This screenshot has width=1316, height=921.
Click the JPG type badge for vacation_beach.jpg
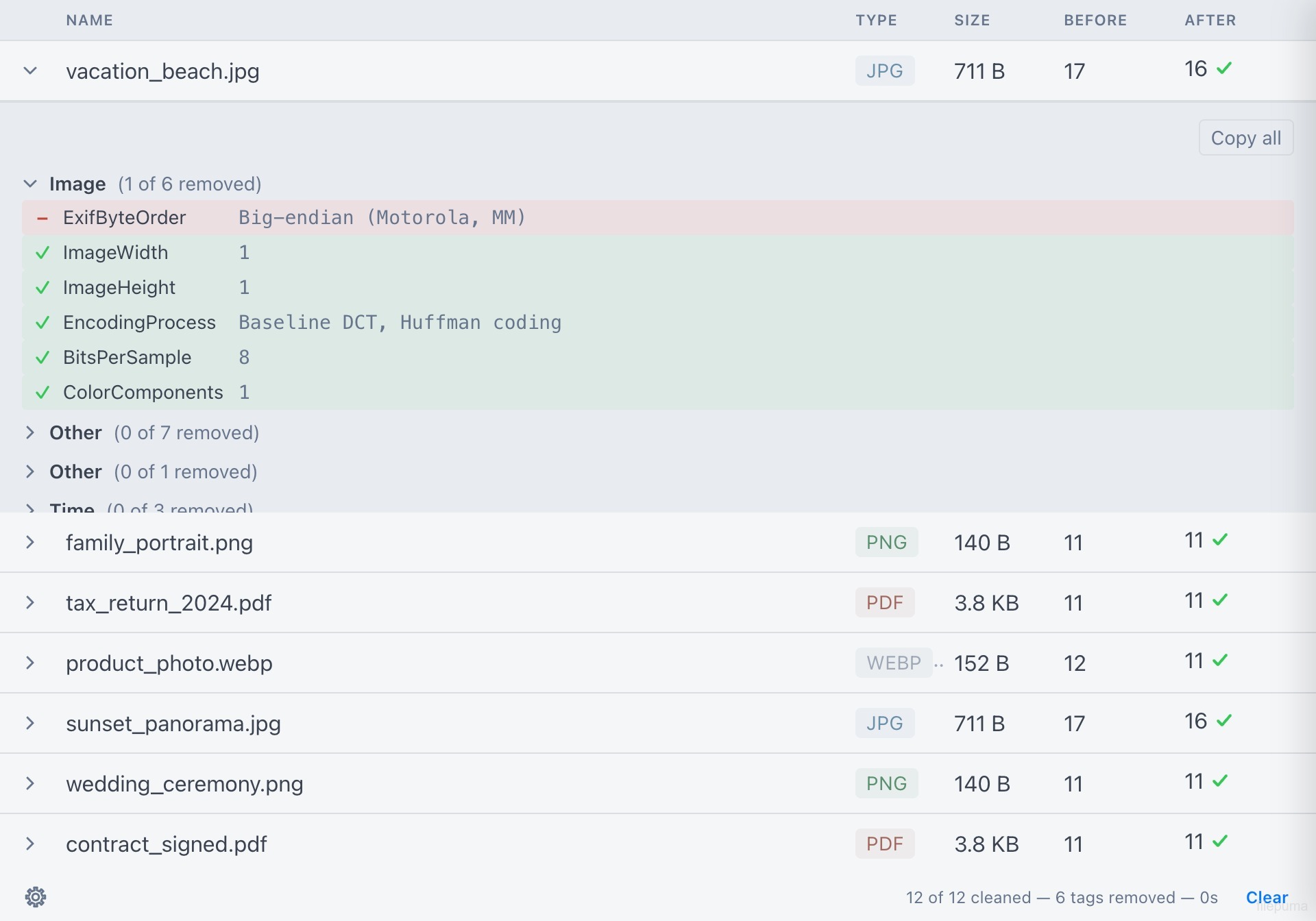click(x=884, y=71)
